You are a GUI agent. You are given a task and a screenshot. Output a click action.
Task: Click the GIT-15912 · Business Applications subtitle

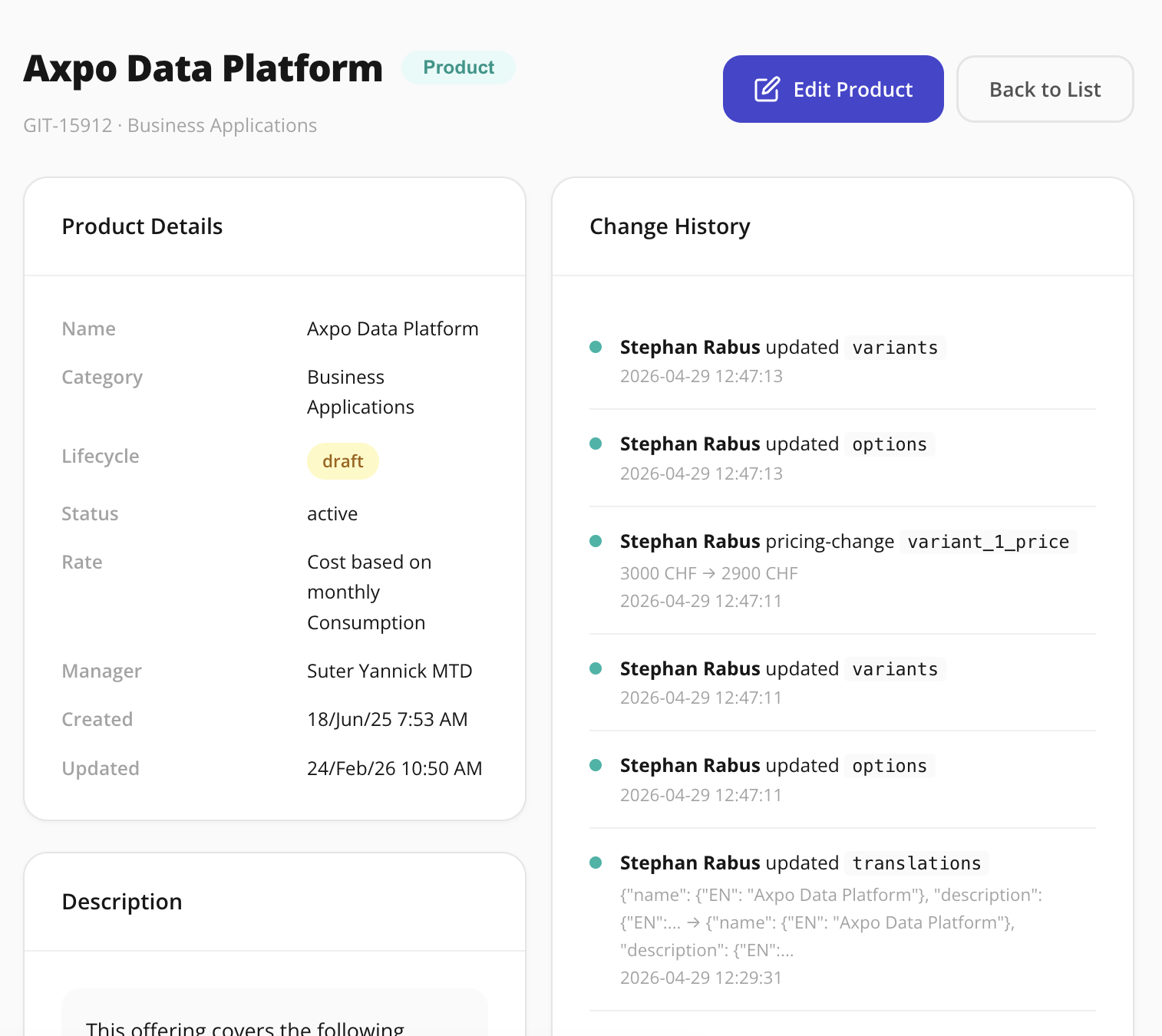click(170, 125)
